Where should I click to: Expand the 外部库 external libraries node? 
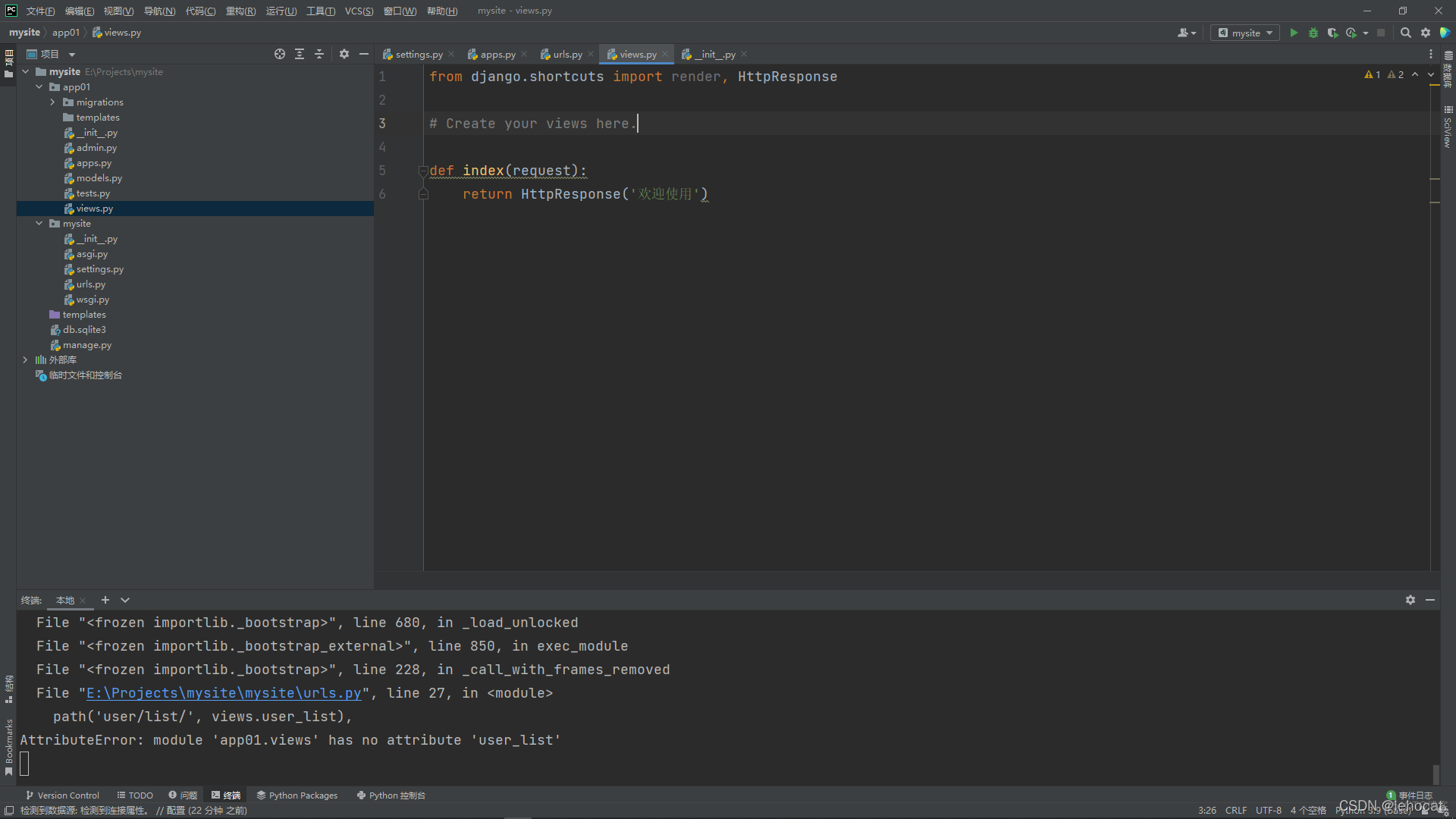tap(22, 359)
